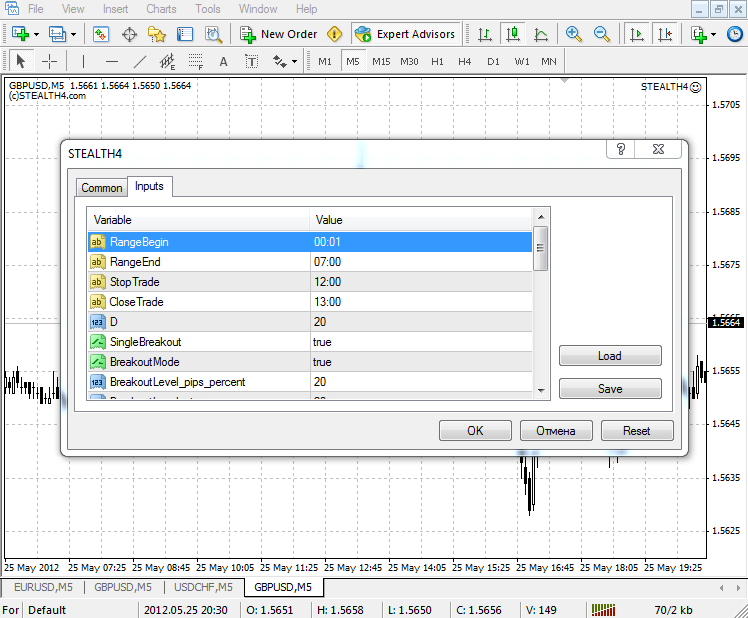The image size is (748, 618).
Task: Open the Periods clock icon
Action: coord(735,34)
